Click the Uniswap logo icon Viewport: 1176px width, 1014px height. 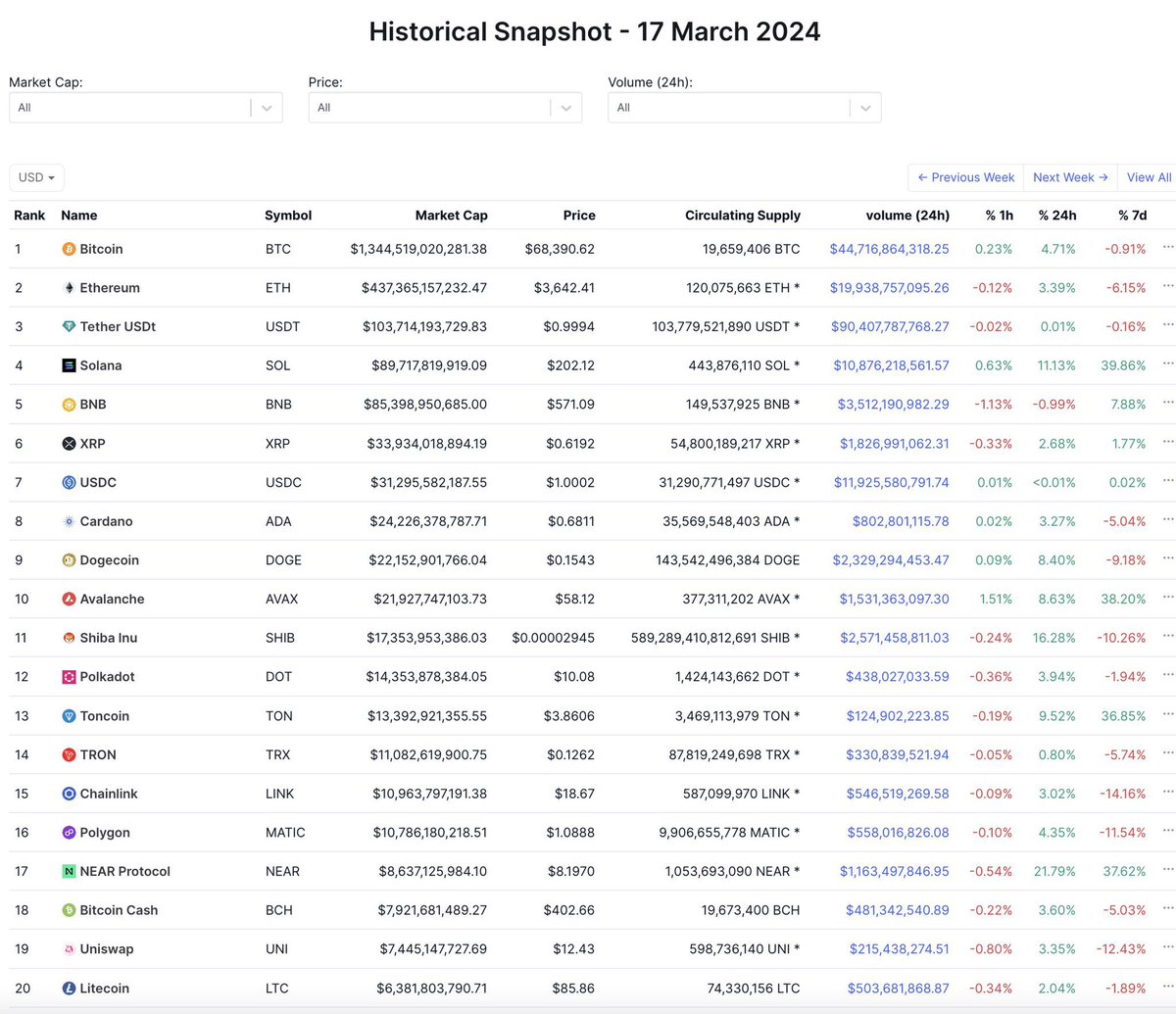pyautogui.click(x=69, y=949)
